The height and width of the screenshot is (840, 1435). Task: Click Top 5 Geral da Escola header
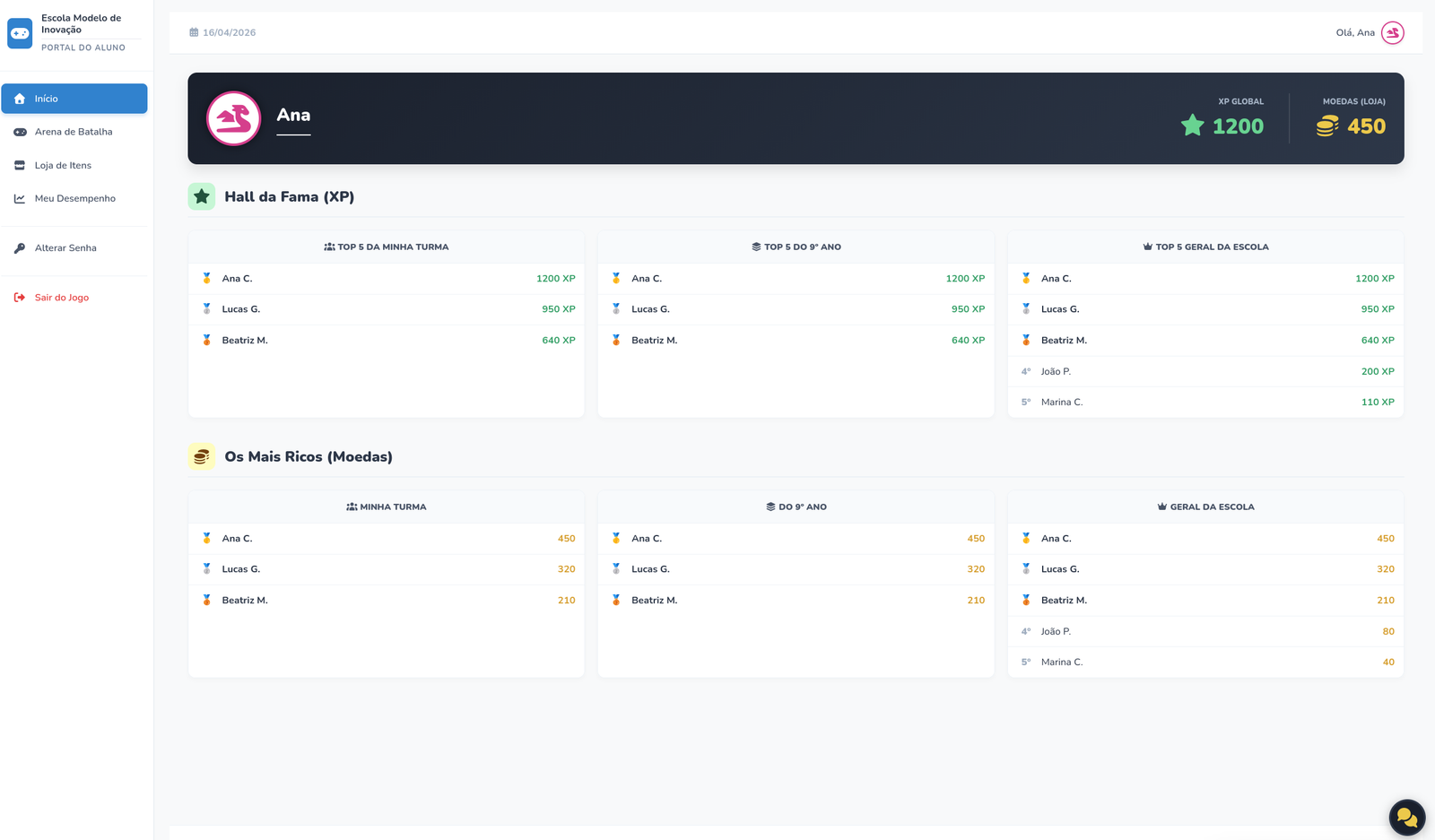[1205, 247]
